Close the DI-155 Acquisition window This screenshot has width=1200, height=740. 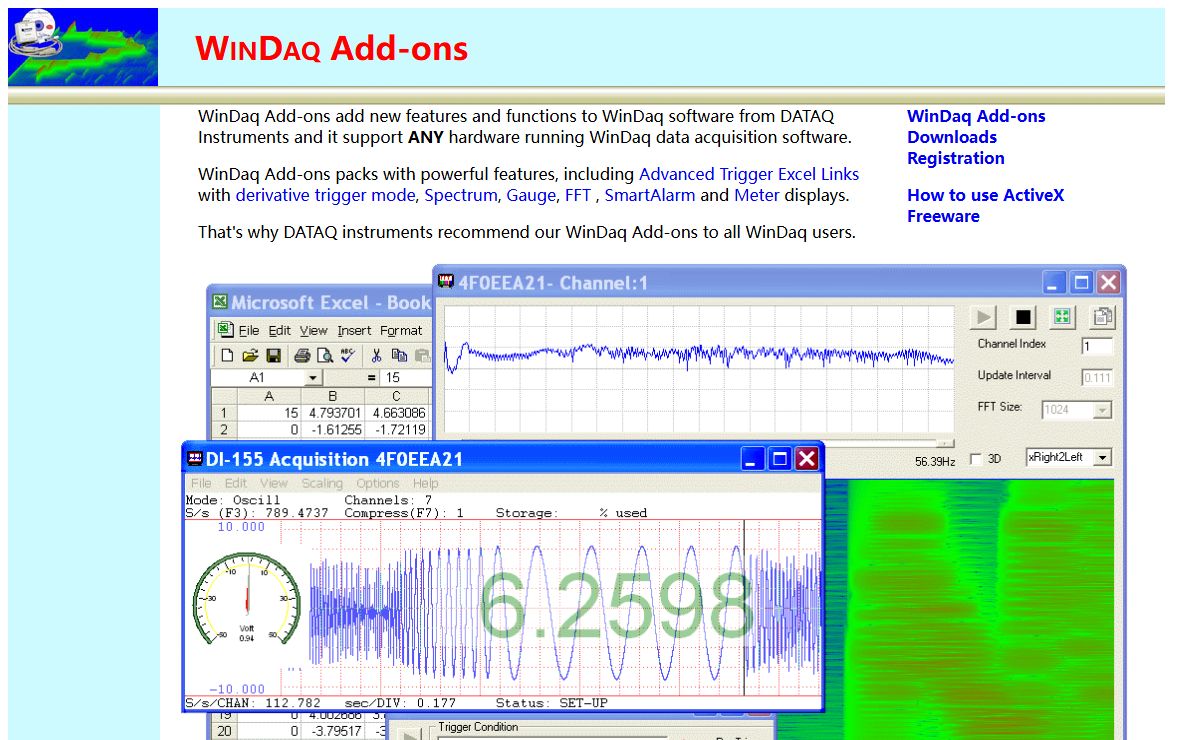[807, 459]
